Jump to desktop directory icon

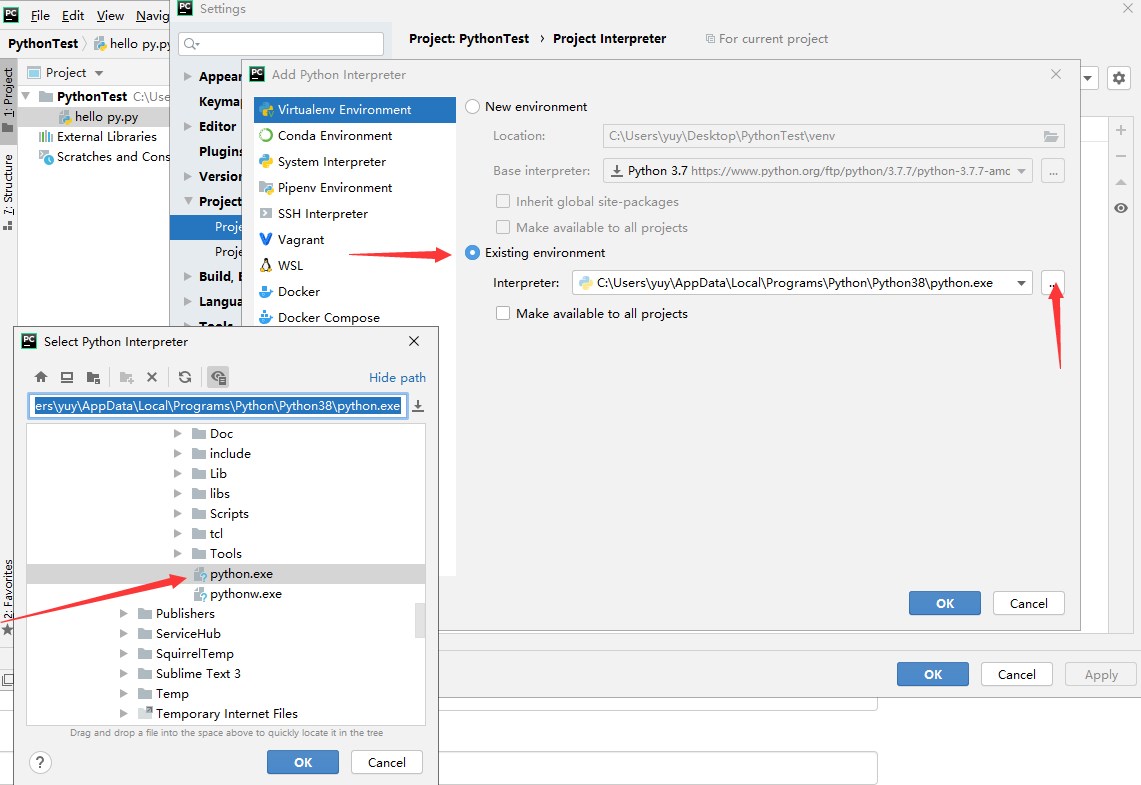pos(66,377)
